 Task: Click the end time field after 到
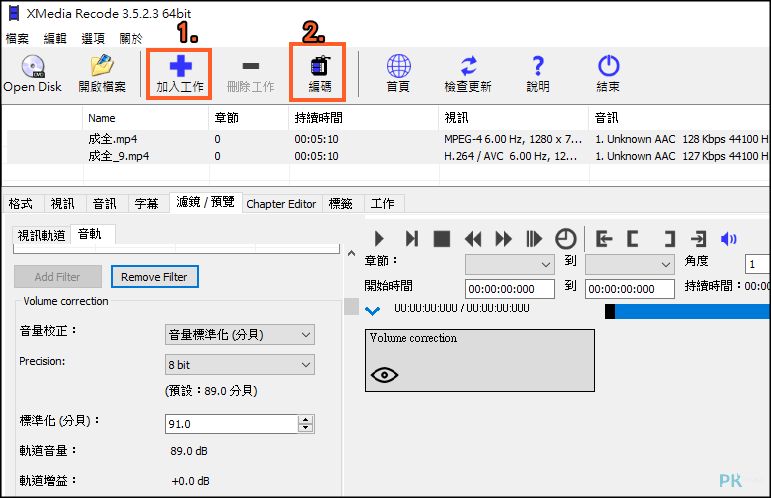coord(630,289)
